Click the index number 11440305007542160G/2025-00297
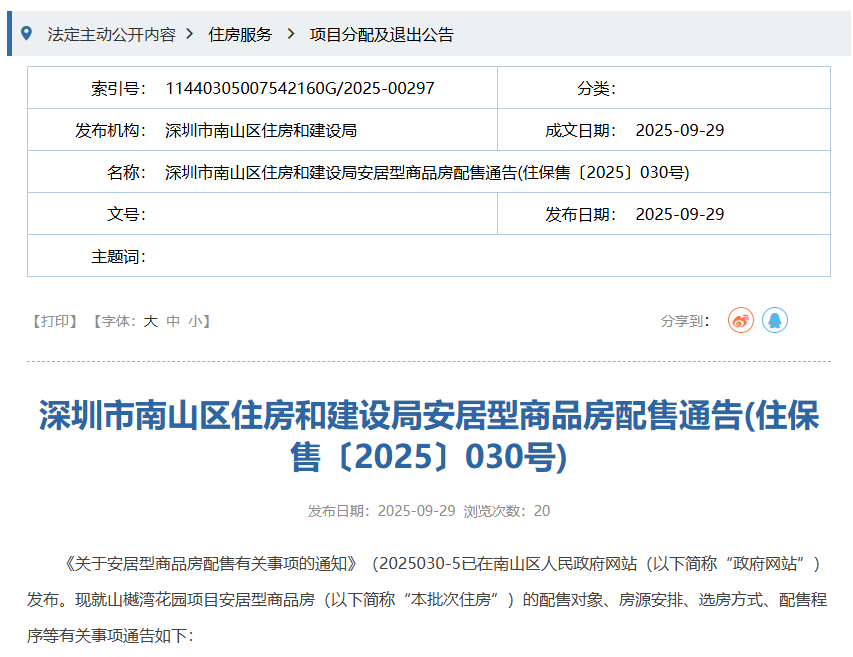The width and height of the screenshot is (853, 657). [x=300, y=88]
